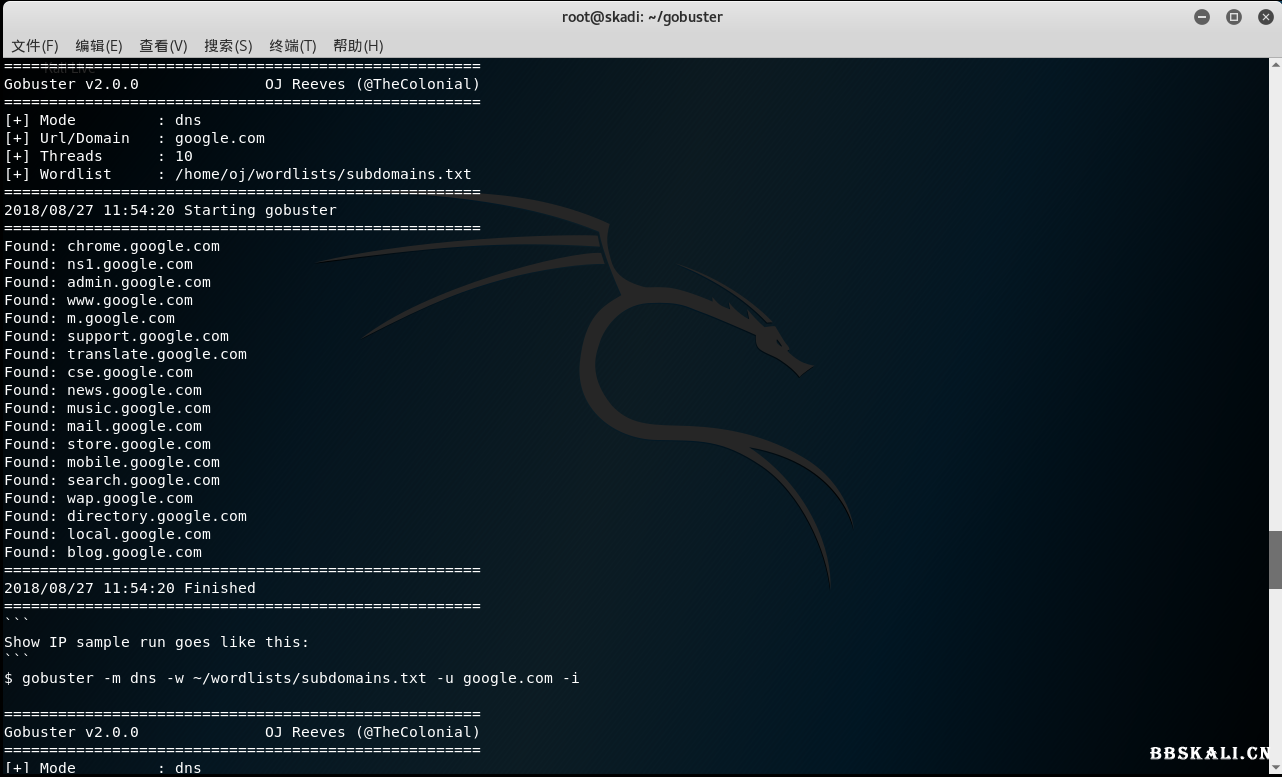
Task: Click the 11:54:20 Finished line
Action: (x=130, y=588)
